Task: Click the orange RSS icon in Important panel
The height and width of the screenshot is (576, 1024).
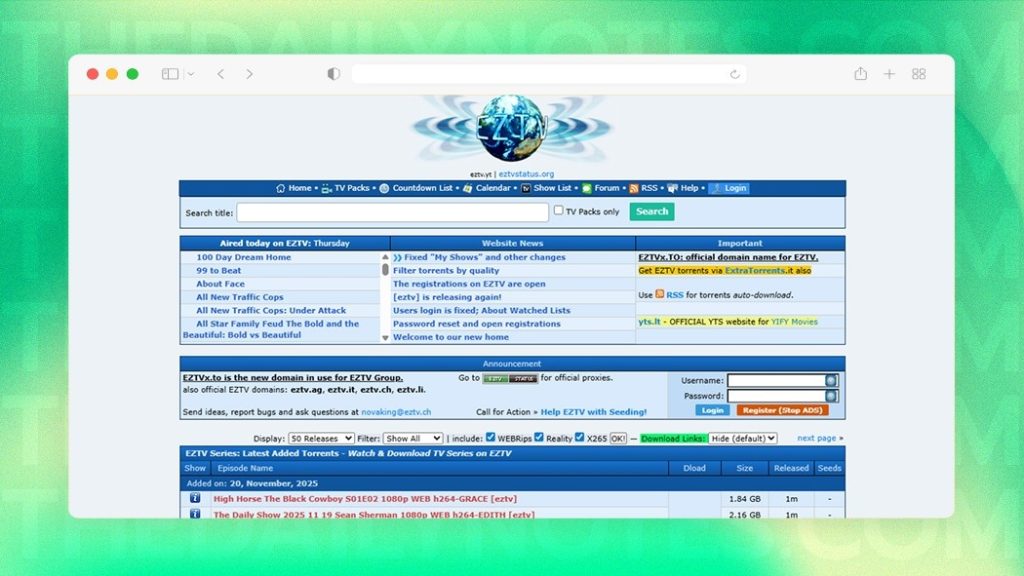Action: point(660,295)
